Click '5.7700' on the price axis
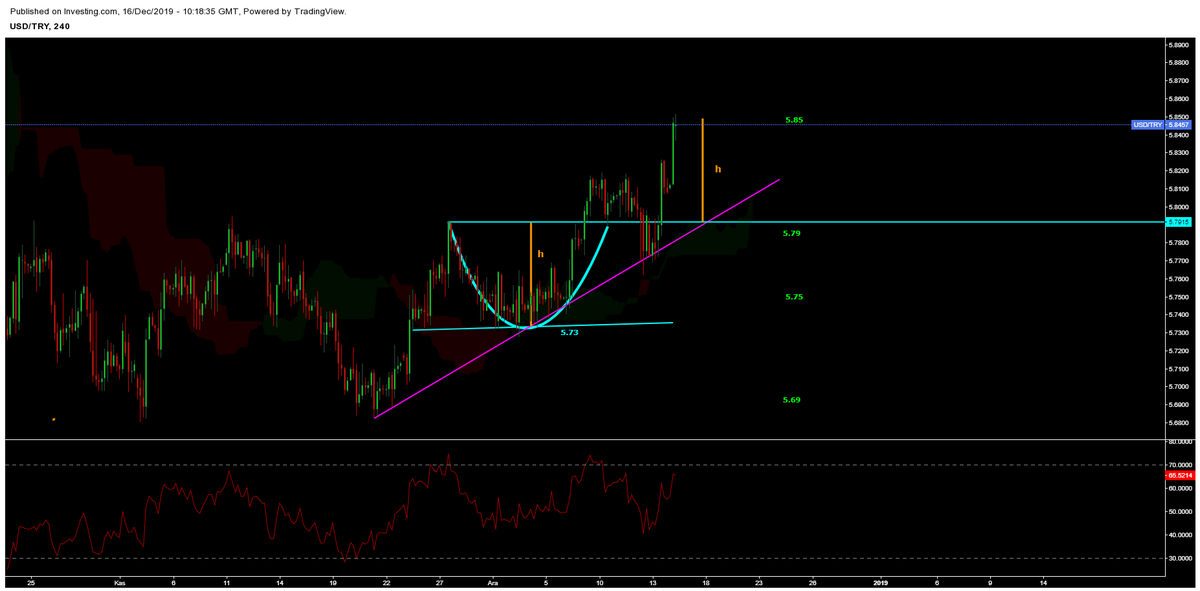1200x591 pixels. click(x=1180, y=261)
